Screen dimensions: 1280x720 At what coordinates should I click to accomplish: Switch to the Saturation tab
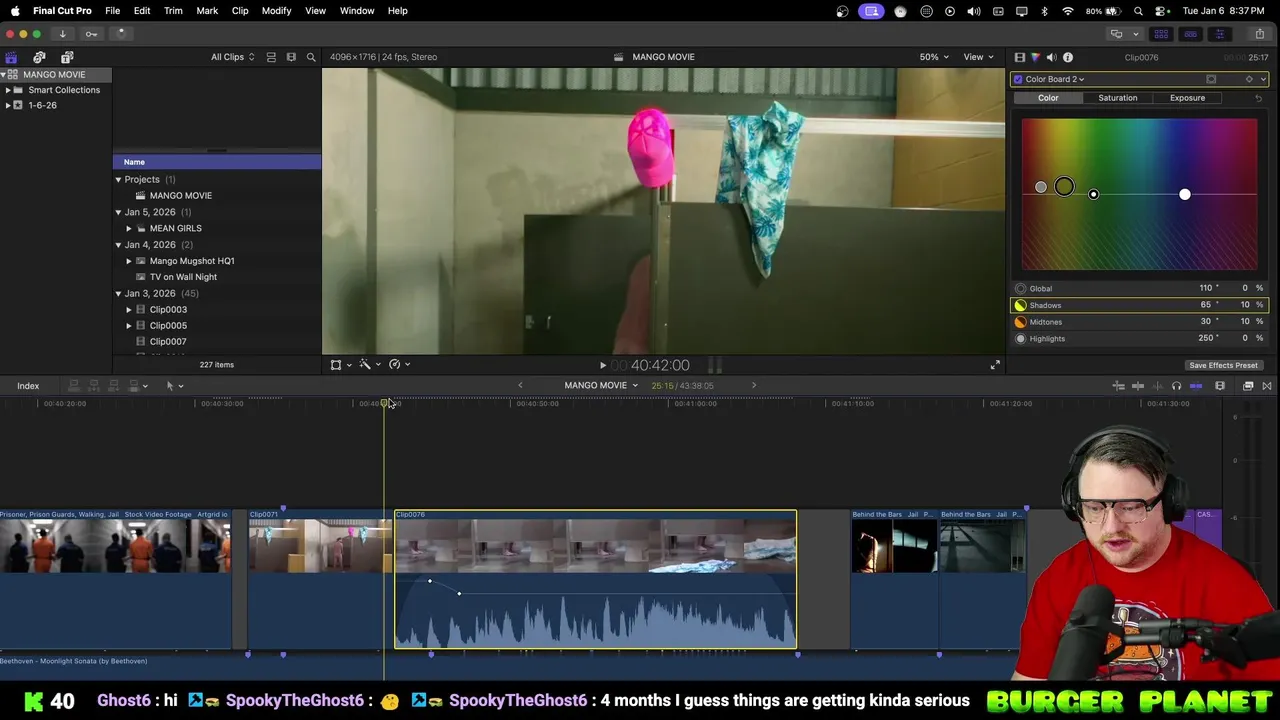coord(1117,98)
